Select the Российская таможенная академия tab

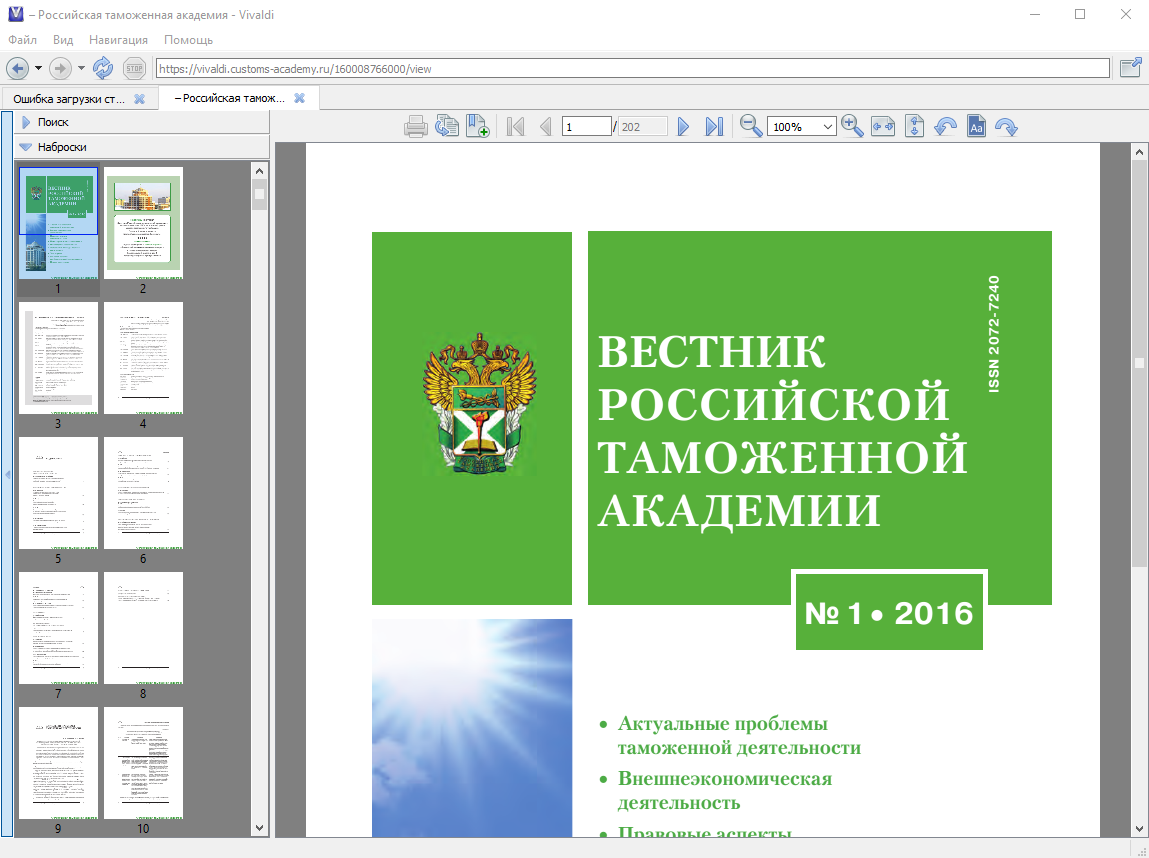tap(229, 98)
